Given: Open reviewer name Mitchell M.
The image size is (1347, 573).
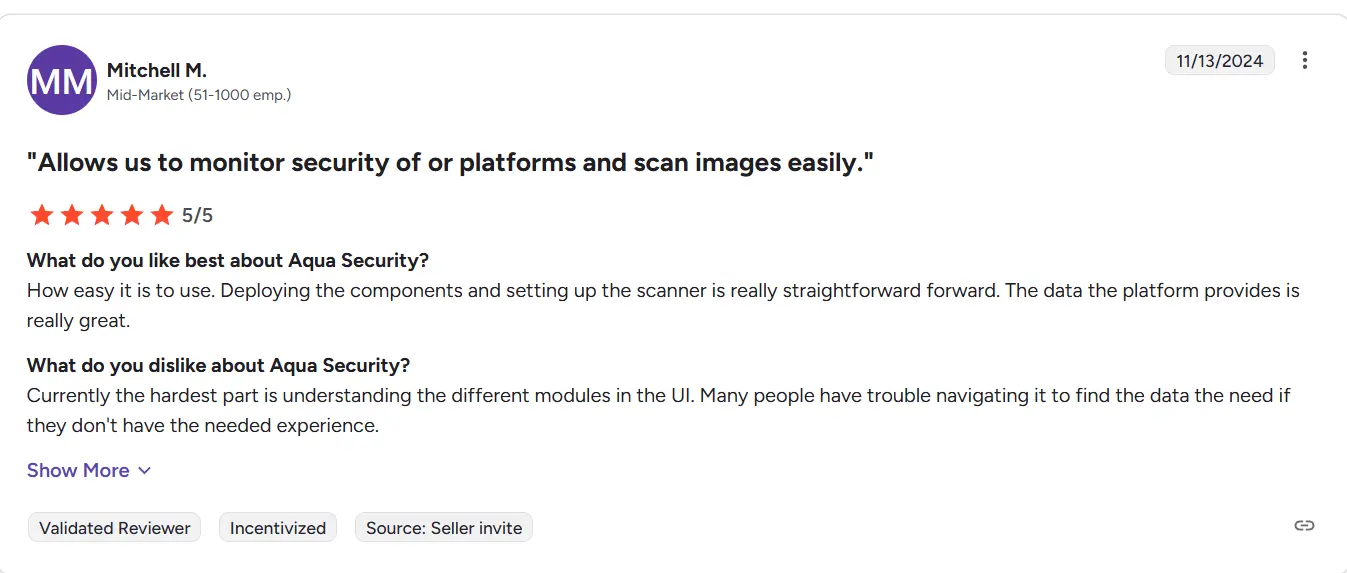Looking at the screenshot, I should coord(157,70).
